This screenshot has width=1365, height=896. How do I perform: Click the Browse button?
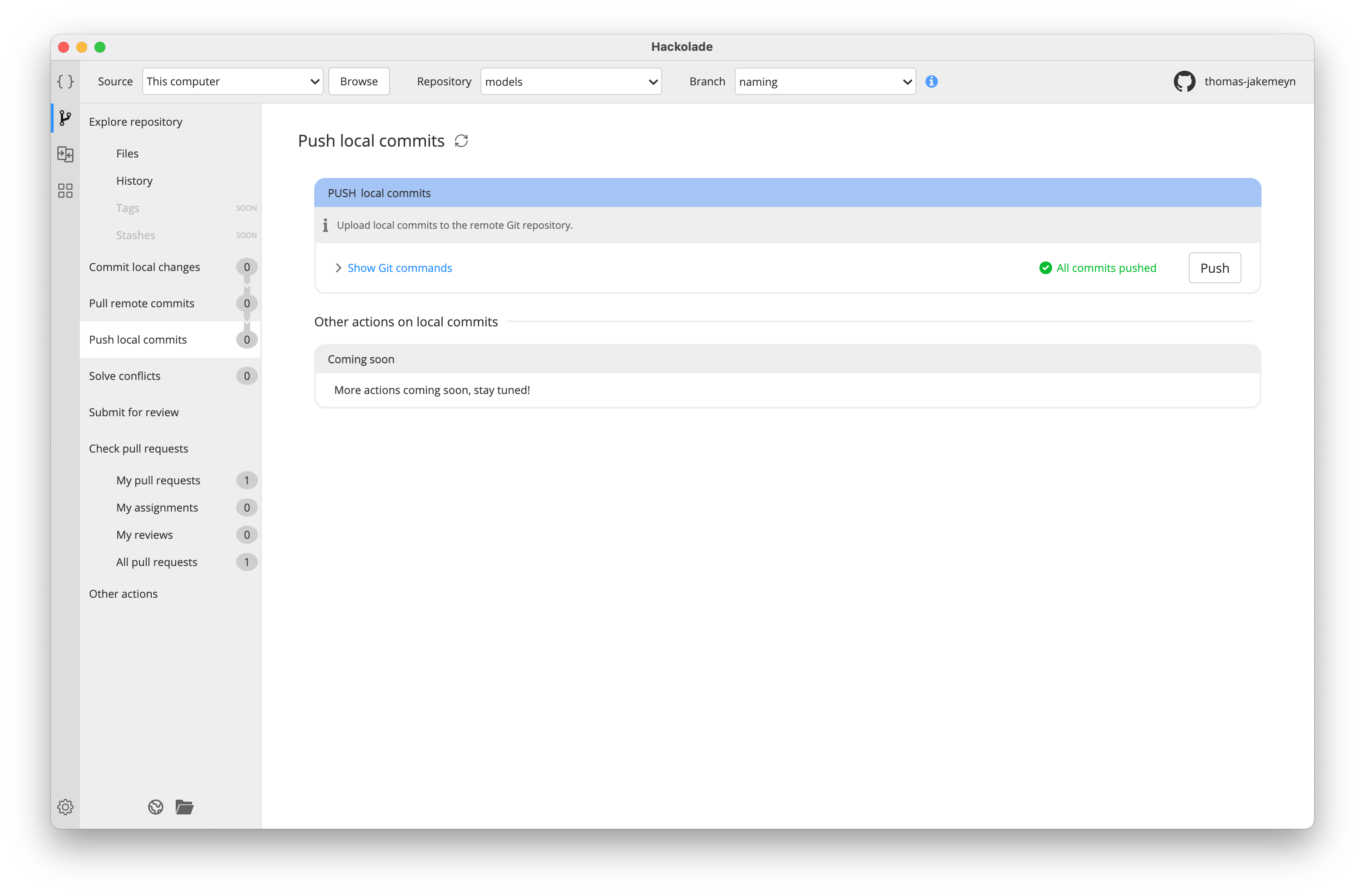(358, 81)
